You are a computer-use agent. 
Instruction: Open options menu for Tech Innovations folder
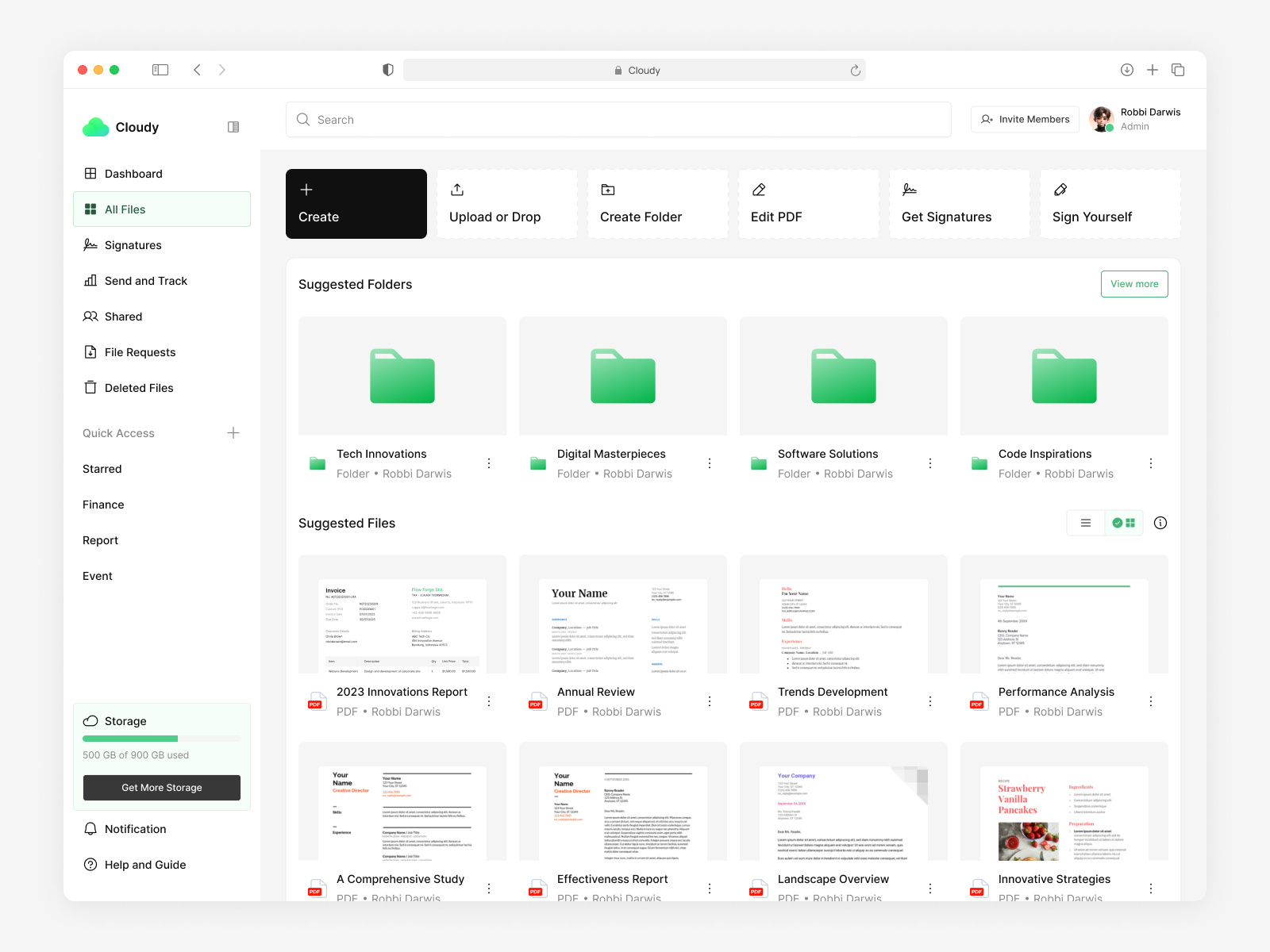(x=489, y=463)
